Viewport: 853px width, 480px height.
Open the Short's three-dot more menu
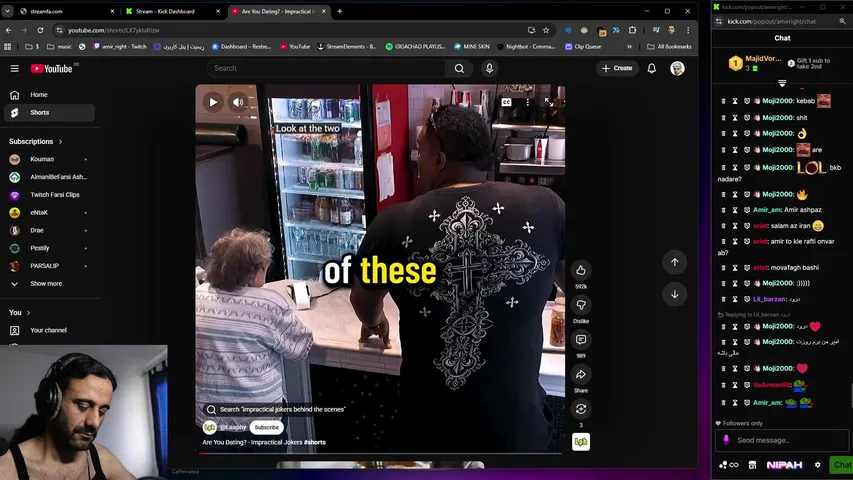pos(528,102)
